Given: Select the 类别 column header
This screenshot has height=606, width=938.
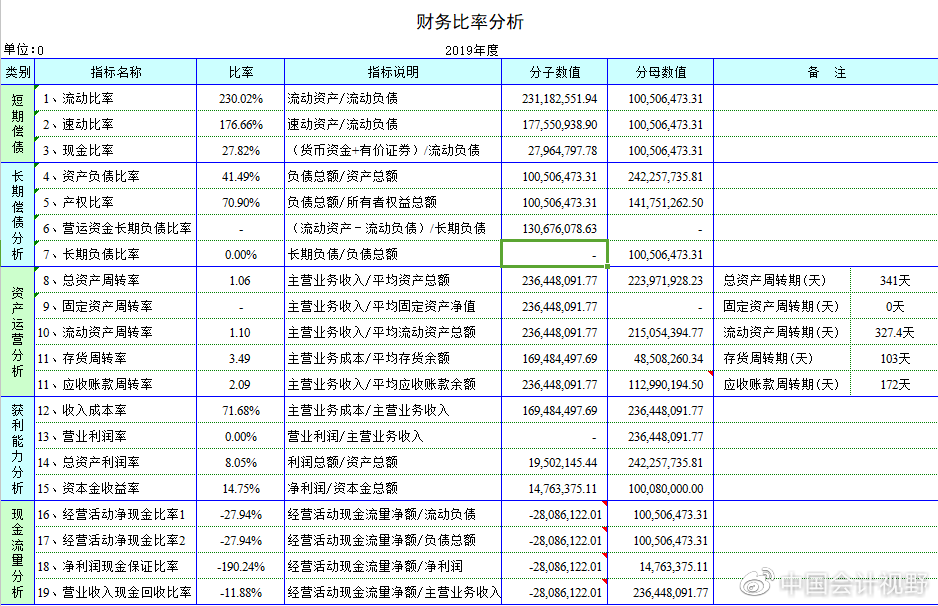Looking at the screenshot, I should click(x=17, y=72).
